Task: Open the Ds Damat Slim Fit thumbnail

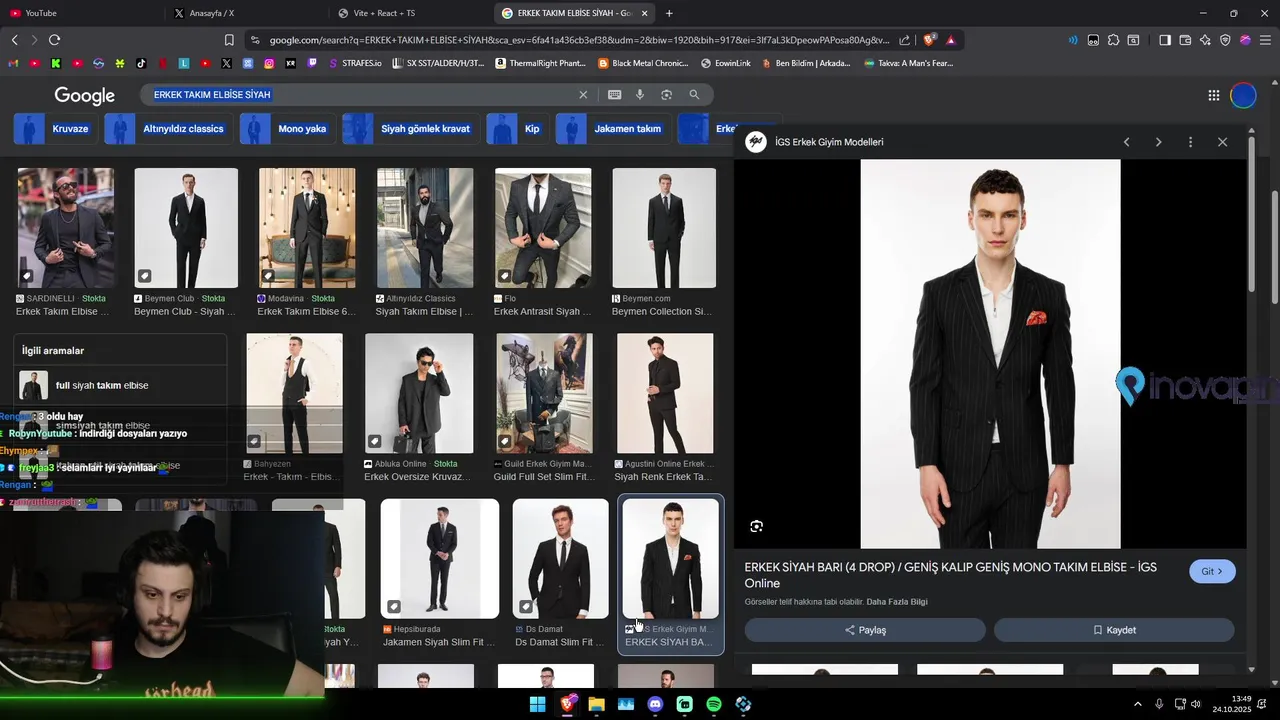Action: [561, 558]
